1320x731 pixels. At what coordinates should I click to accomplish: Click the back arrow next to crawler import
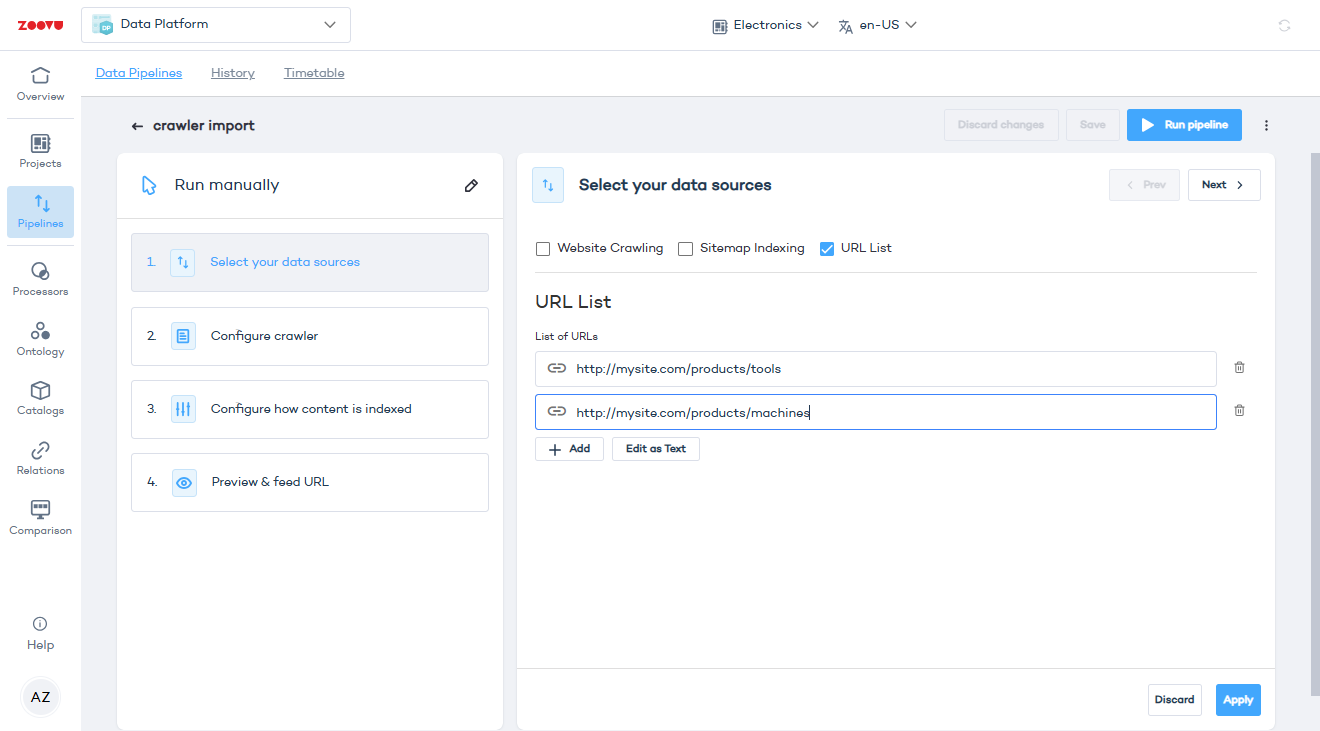click(x=137, y=126)
